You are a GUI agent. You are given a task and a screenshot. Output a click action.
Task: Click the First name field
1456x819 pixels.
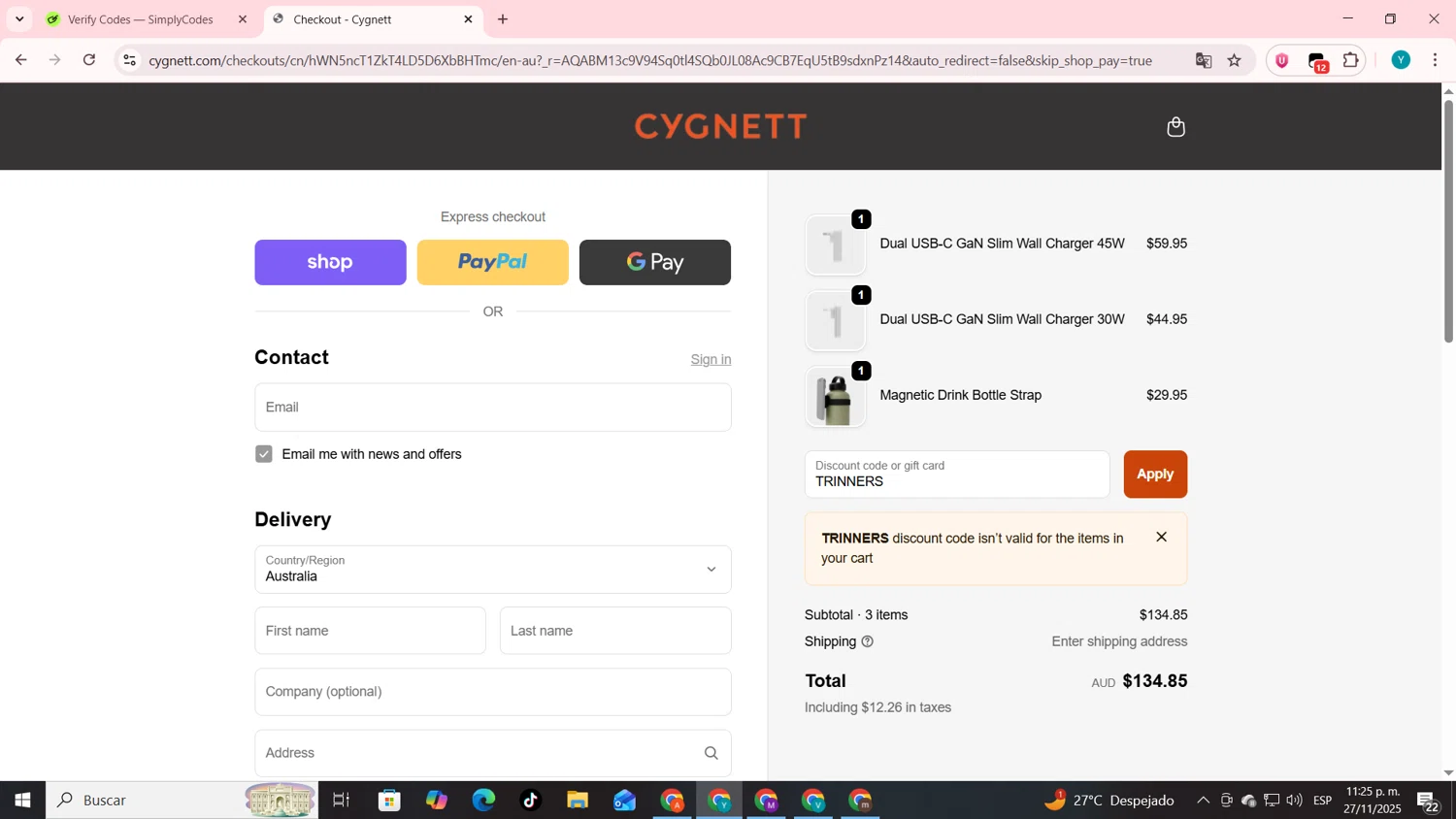[370, 631]
